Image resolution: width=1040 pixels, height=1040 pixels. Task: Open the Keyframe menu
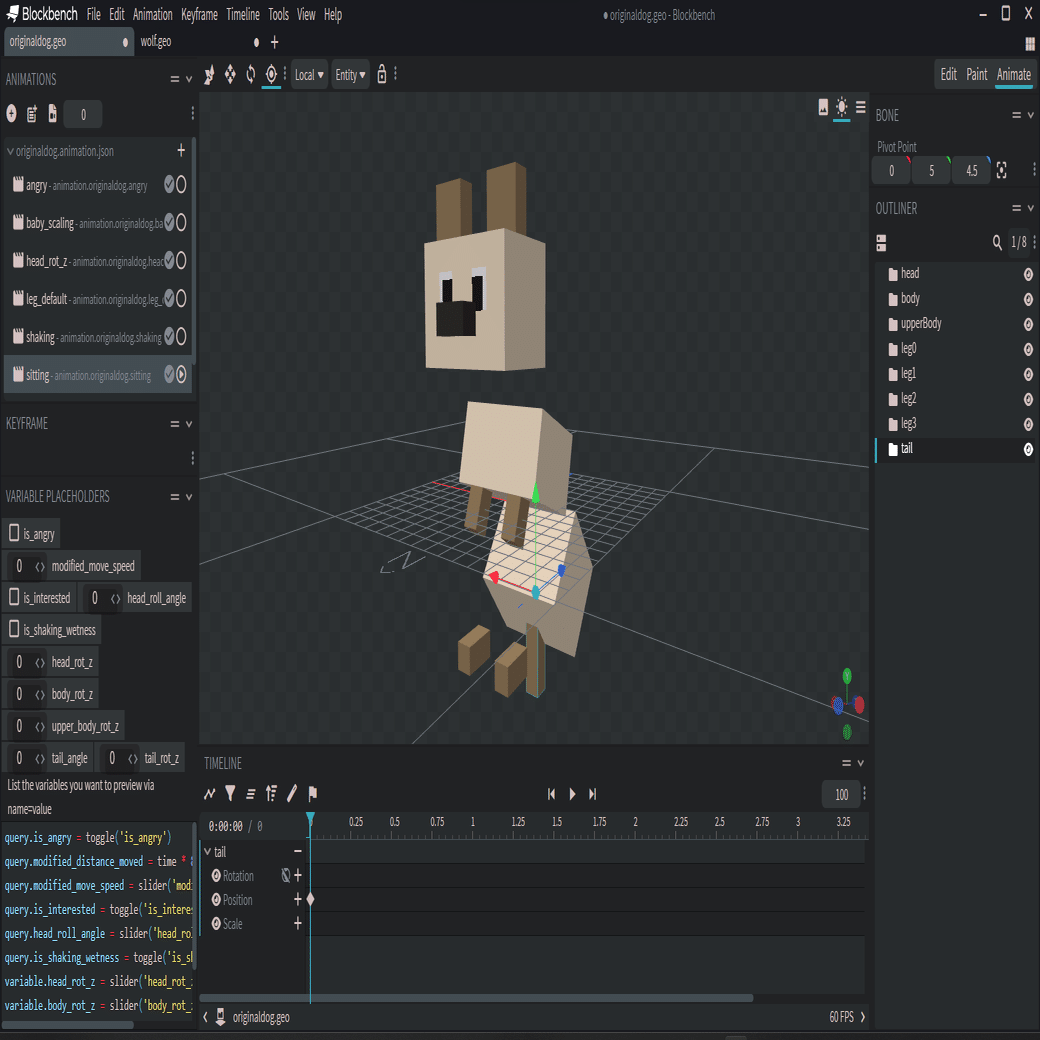pos(200,14)
